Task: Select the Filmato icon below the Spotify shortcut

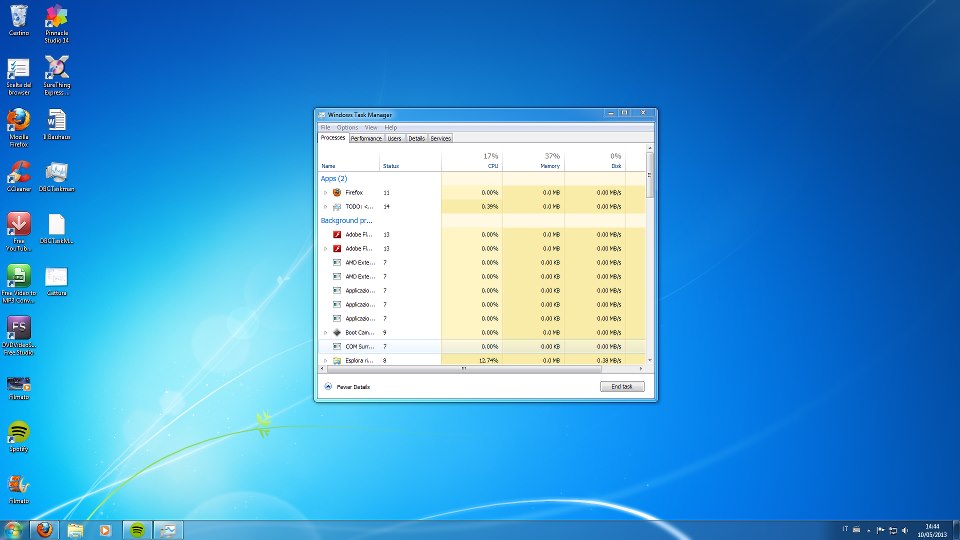Action: coord(18,489)
